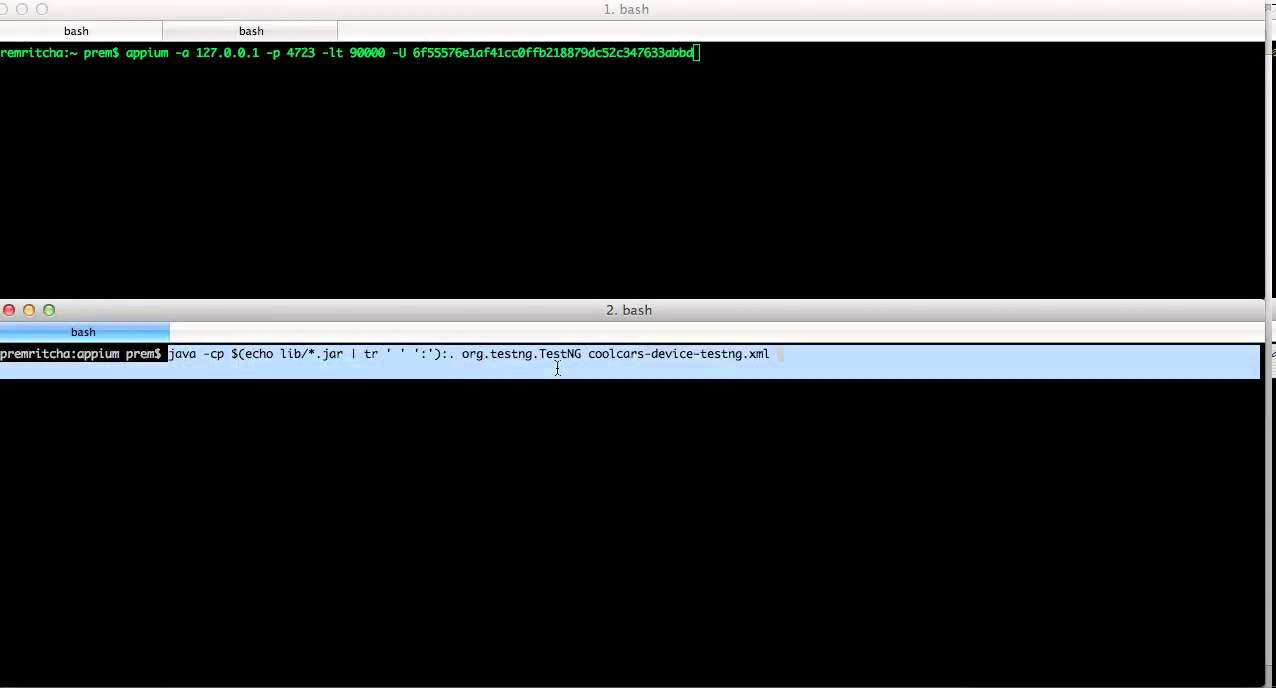Click the "-U" flag in the appium command
This screenshot has width=1276, height=688.
click(399, 52)
